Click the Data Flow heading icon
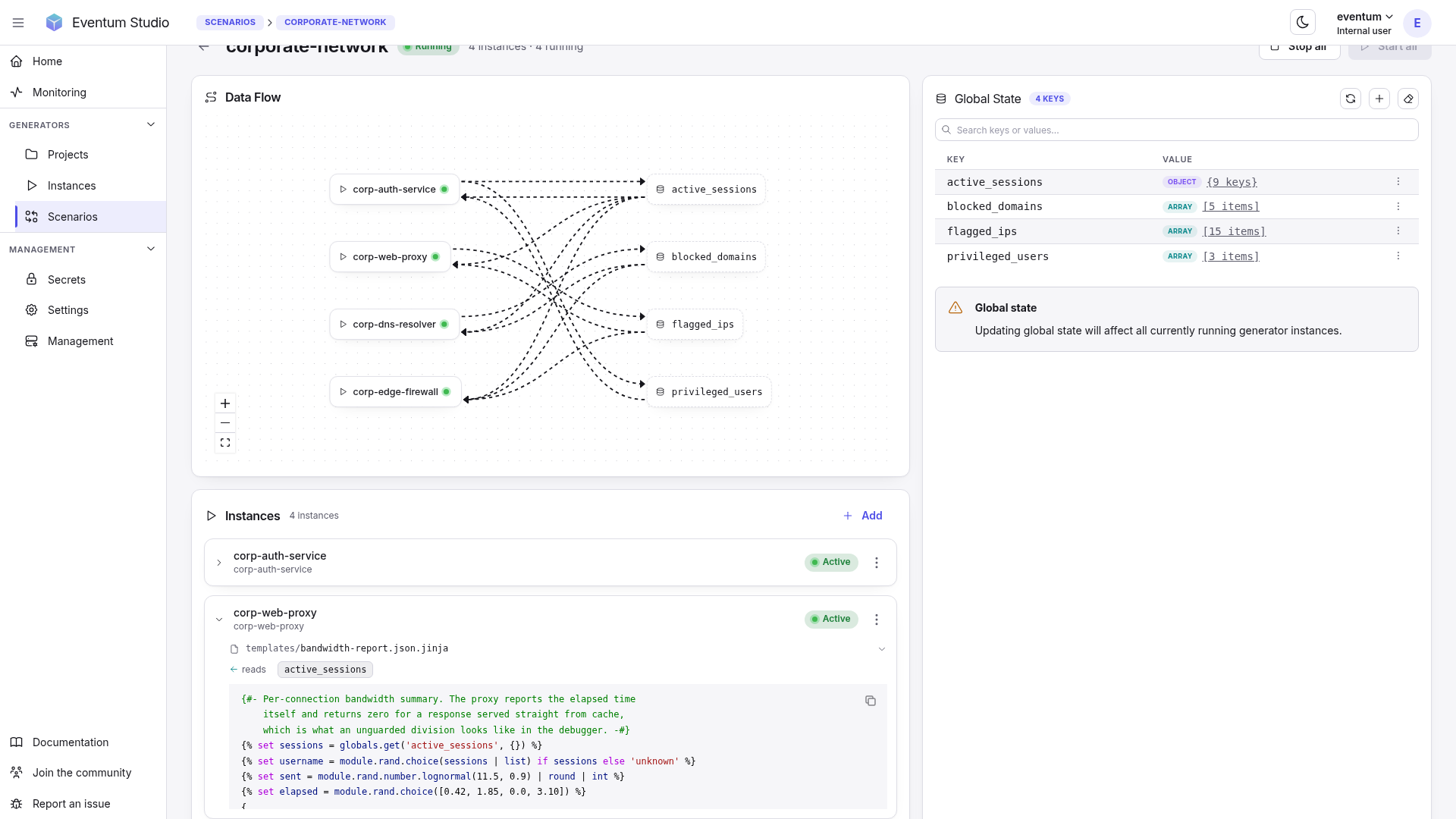The width and height of the screenshot is (1456, 819). click(211, 97)
